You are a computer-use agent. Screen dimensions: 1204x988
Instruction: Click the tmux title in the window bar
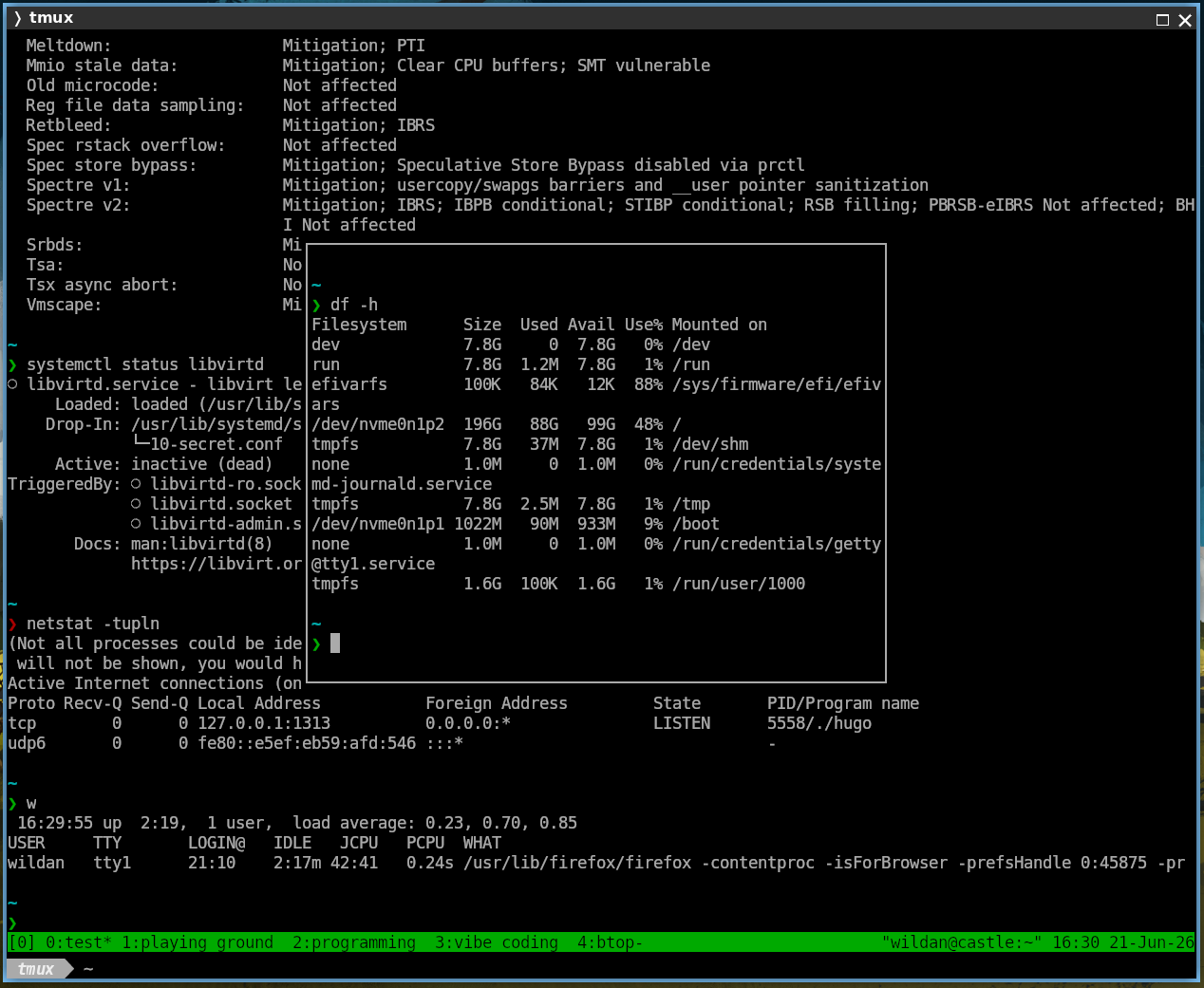point(50,18)
